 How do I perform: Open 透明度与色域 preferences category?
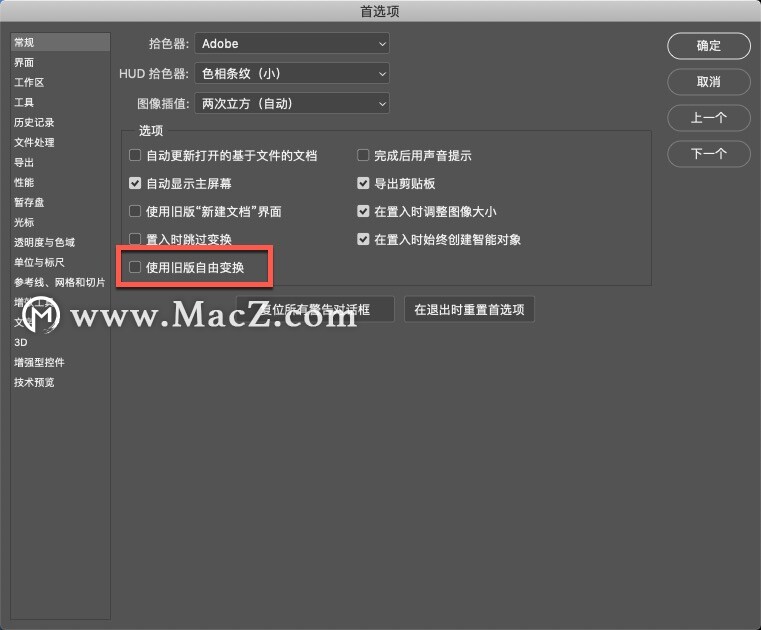click(44, 242)
